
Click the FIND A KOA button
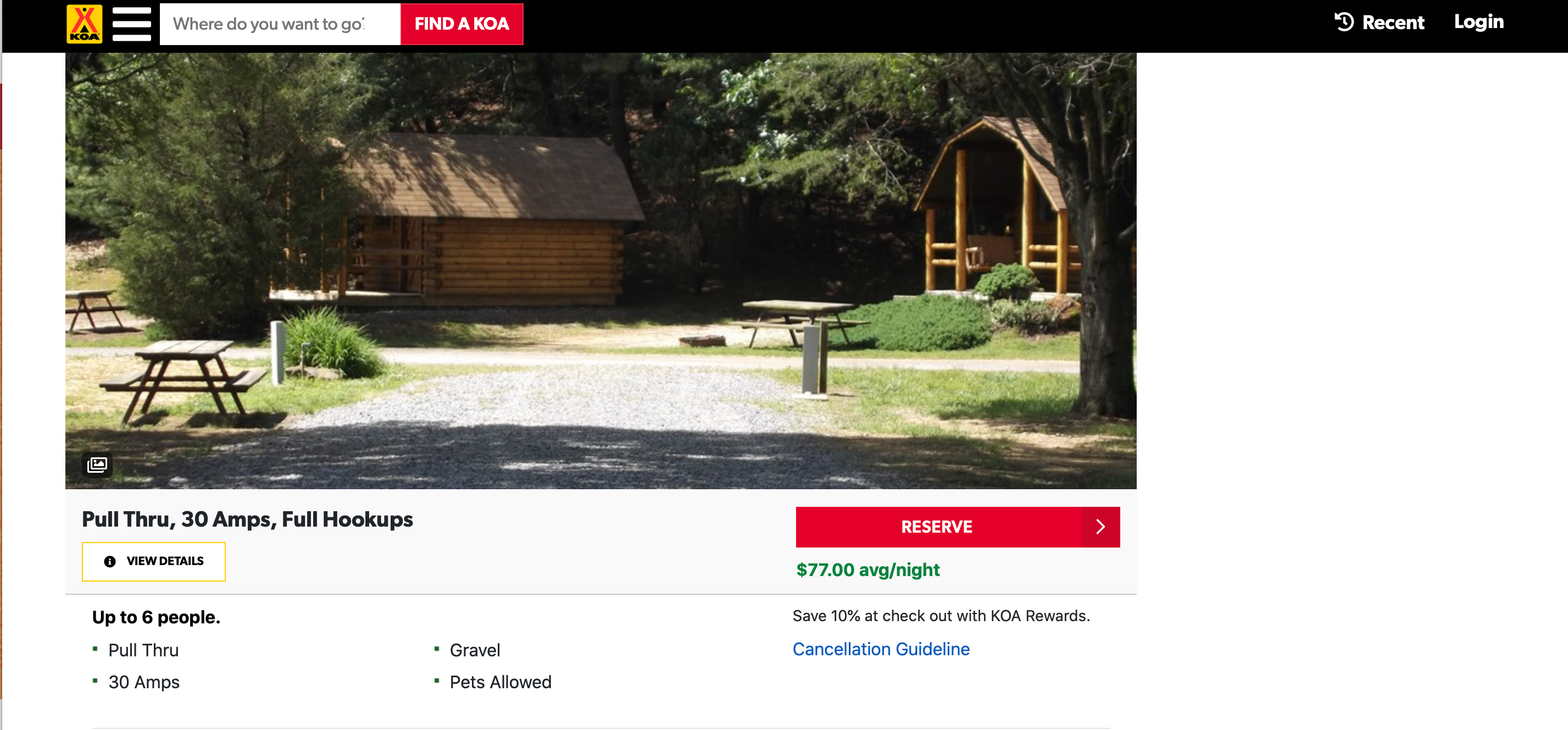461,24
